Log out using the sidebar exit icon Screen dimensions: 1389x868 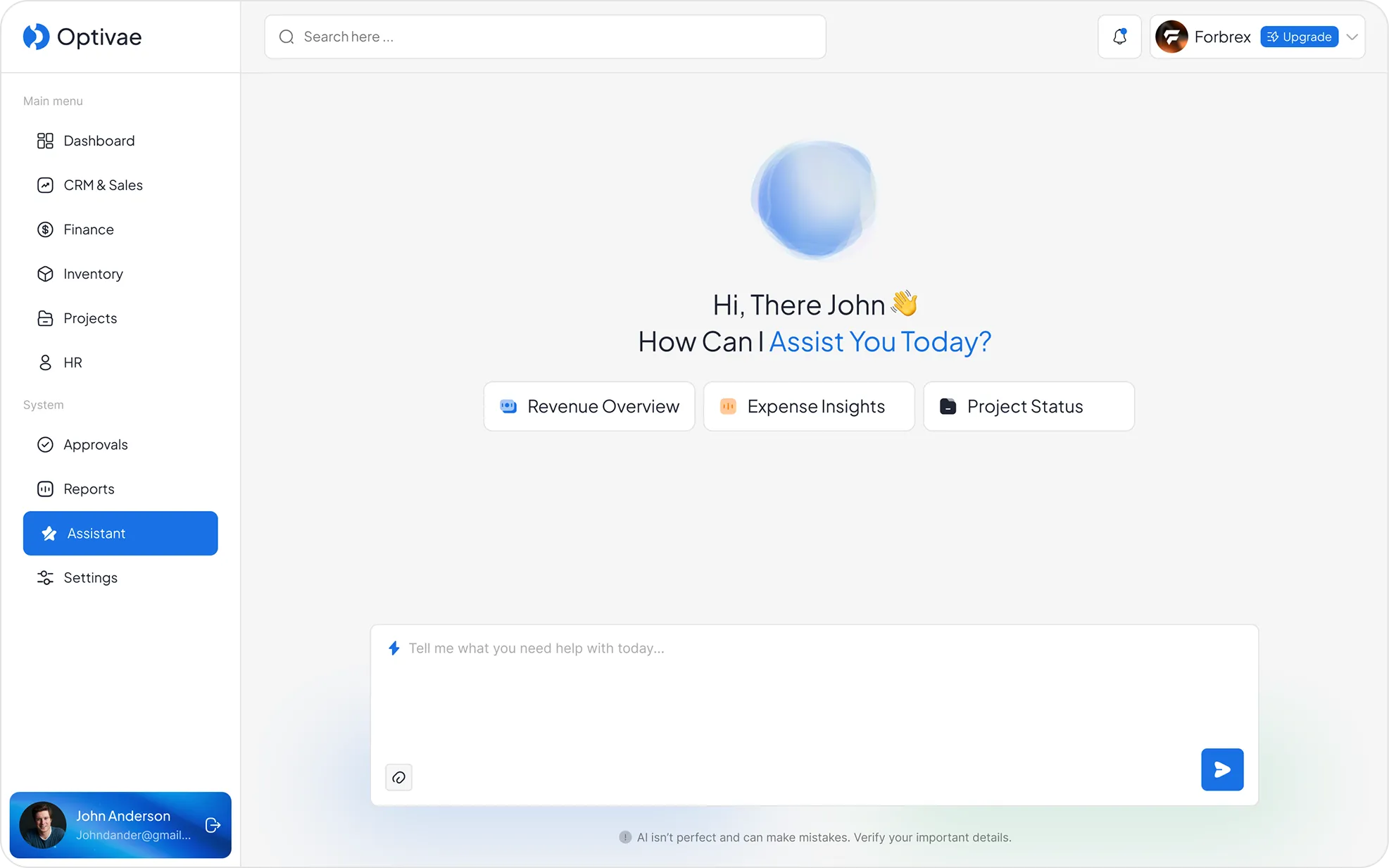213,825
